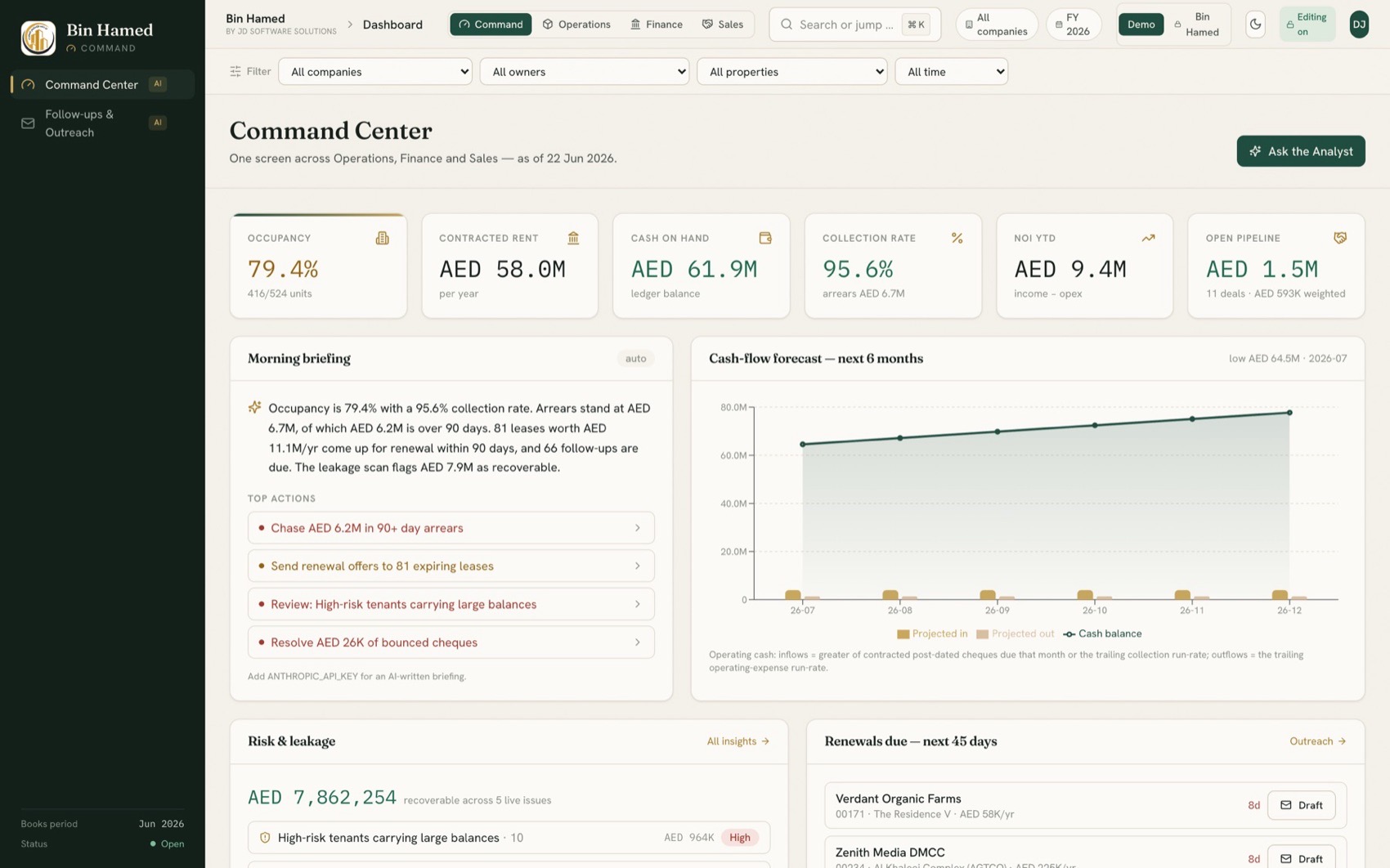Switch to the Operations tab

click(576, 25)
